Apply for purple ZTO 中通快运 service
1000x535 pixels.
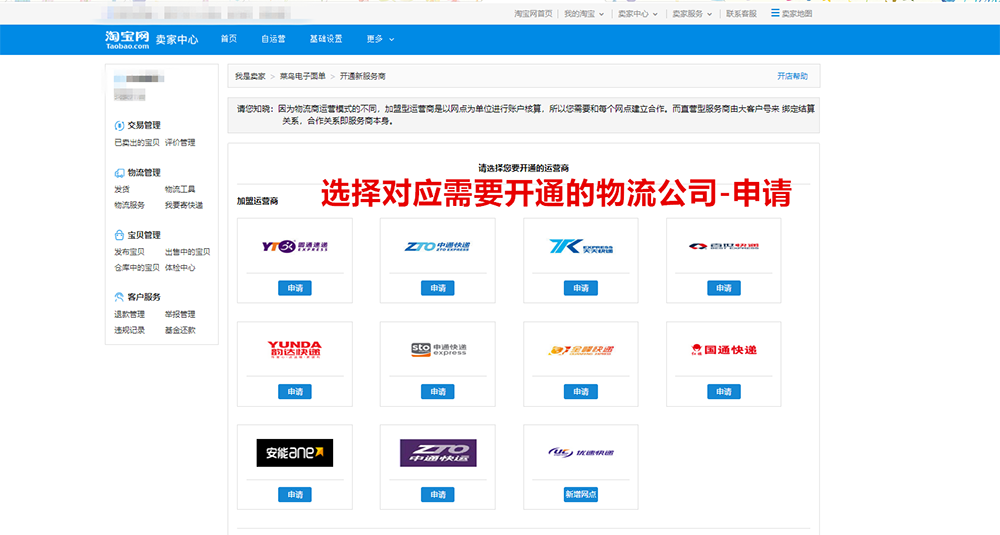pyautogui.click(x=438, y=495)
